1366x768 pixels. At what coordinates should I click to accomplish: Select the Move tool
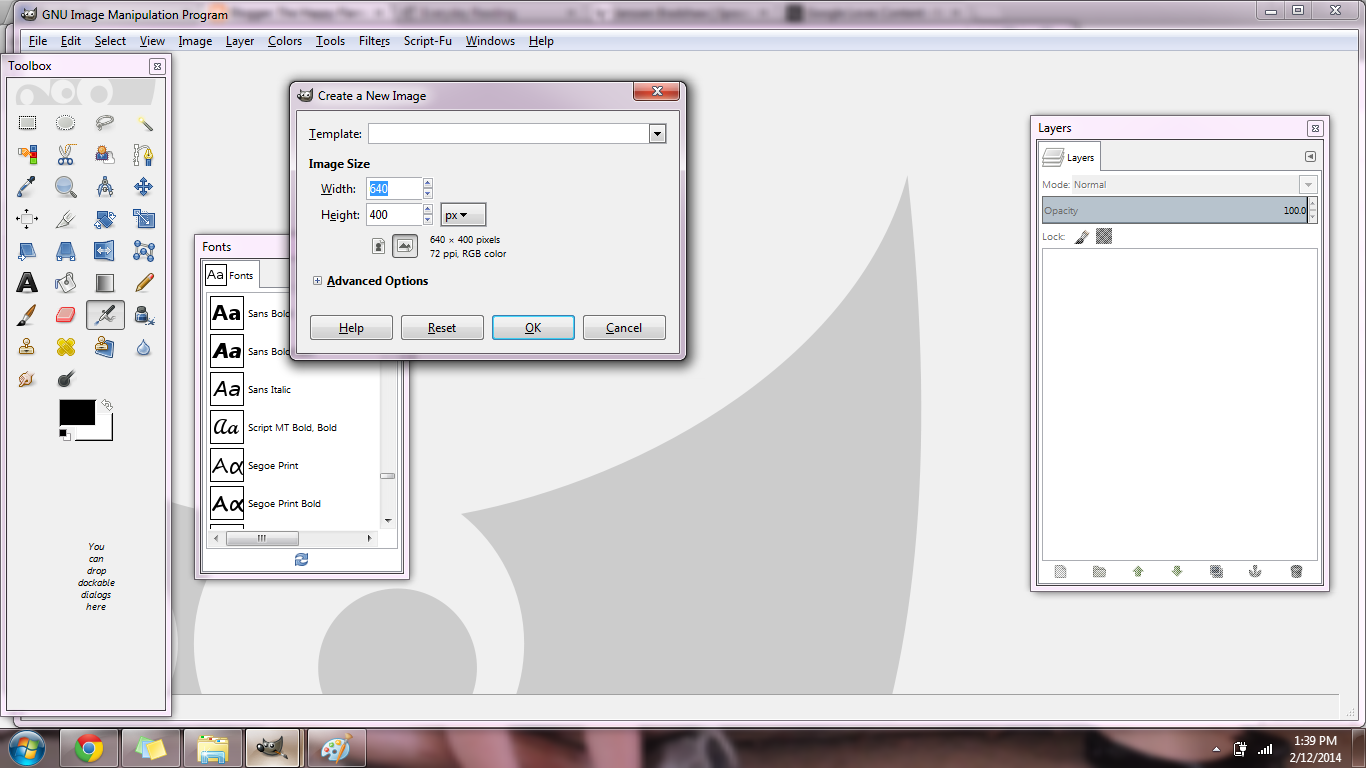point(144,187)
